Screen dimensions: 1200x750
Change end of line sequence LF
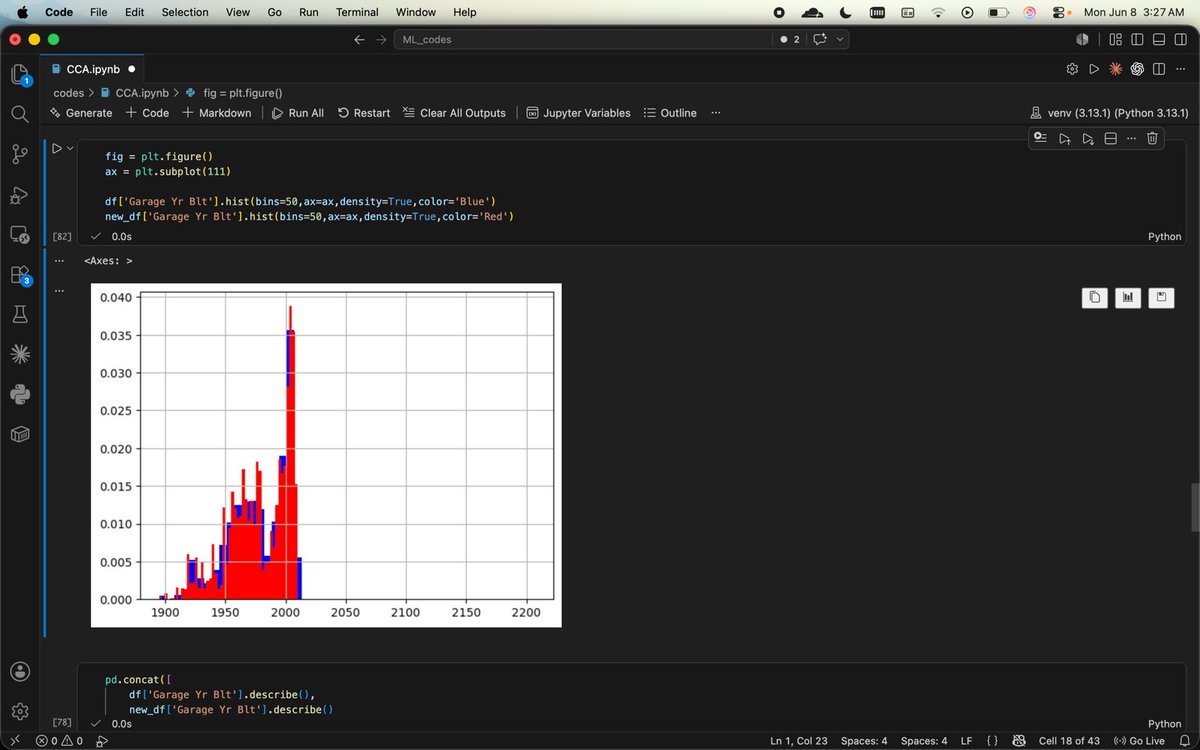pyautogui.click(x=967, y=741)
